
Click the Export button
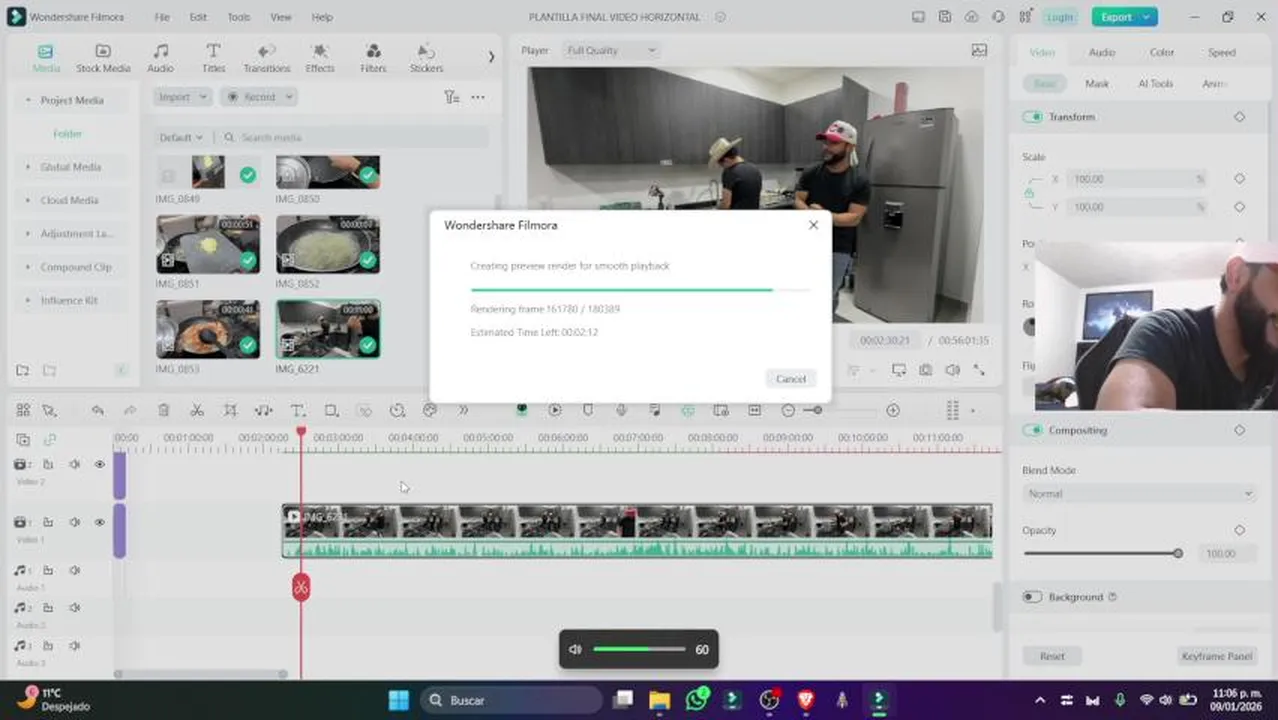click(1124, 17)
